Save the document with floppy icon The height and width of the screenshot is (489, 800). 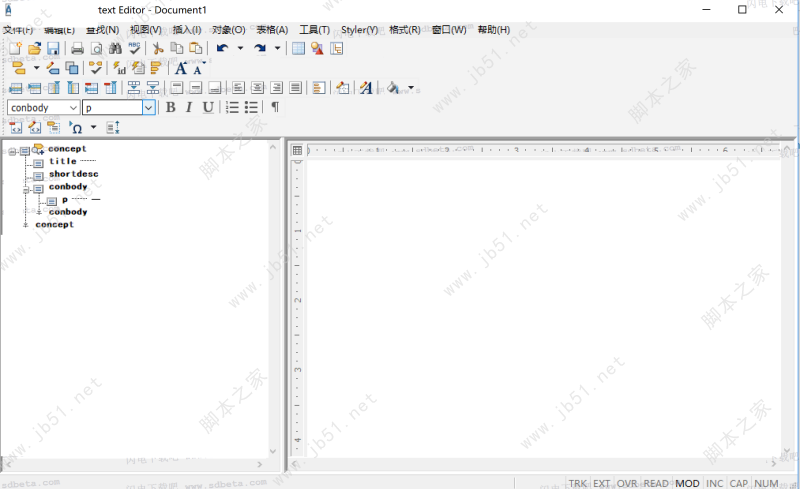(x=53, y=48)
